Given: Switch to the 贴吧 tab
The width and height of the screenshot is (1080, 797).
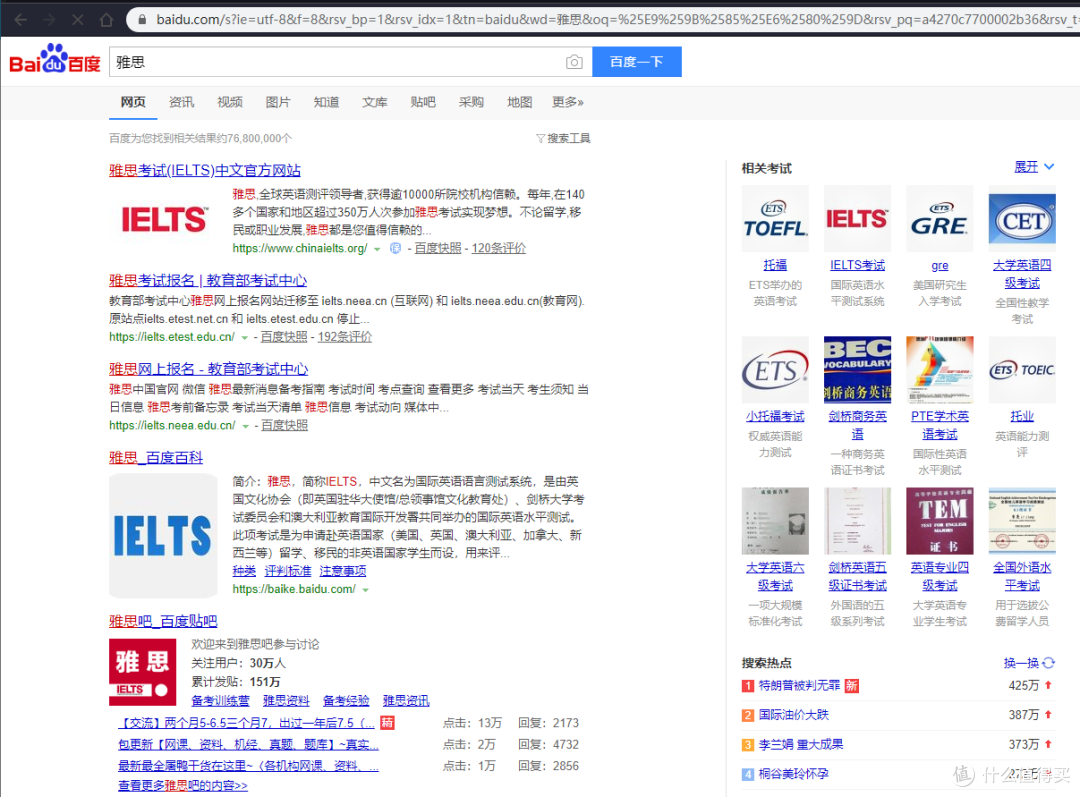Looking at the screenshot, I should 423,102.
